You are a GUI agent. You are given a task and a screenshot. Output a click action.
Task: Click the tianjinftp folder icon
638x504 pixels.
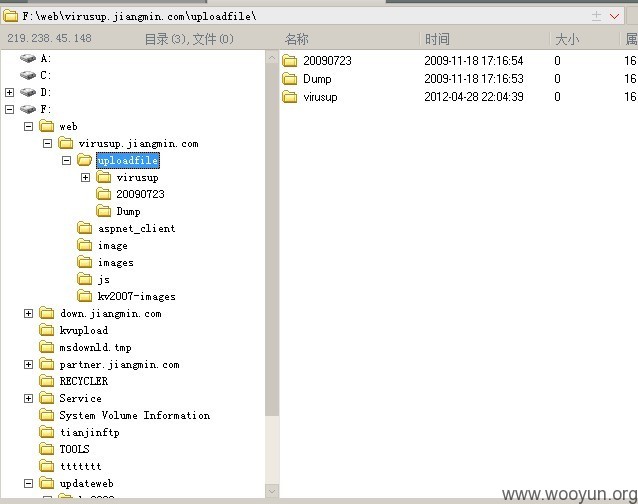47,432
